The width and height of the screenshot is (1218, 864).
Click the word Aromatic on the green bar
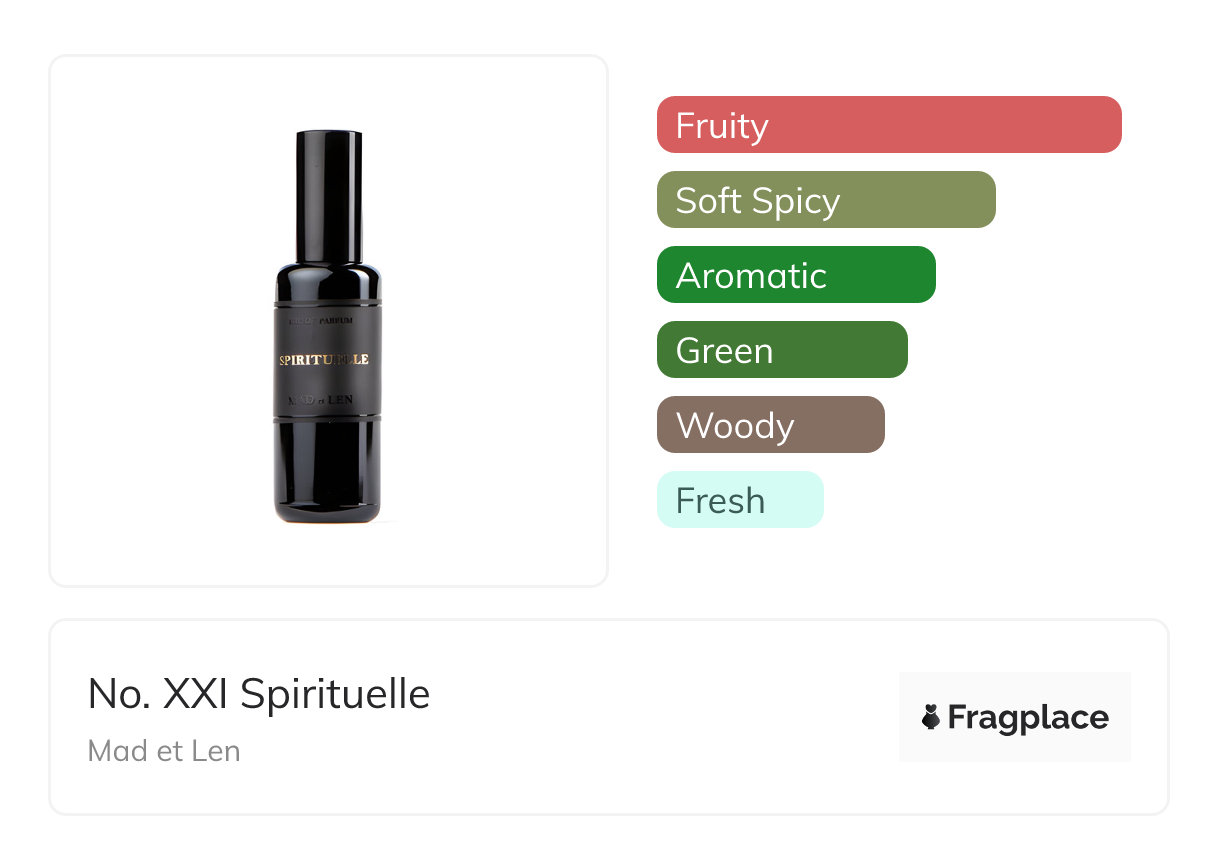751,275
